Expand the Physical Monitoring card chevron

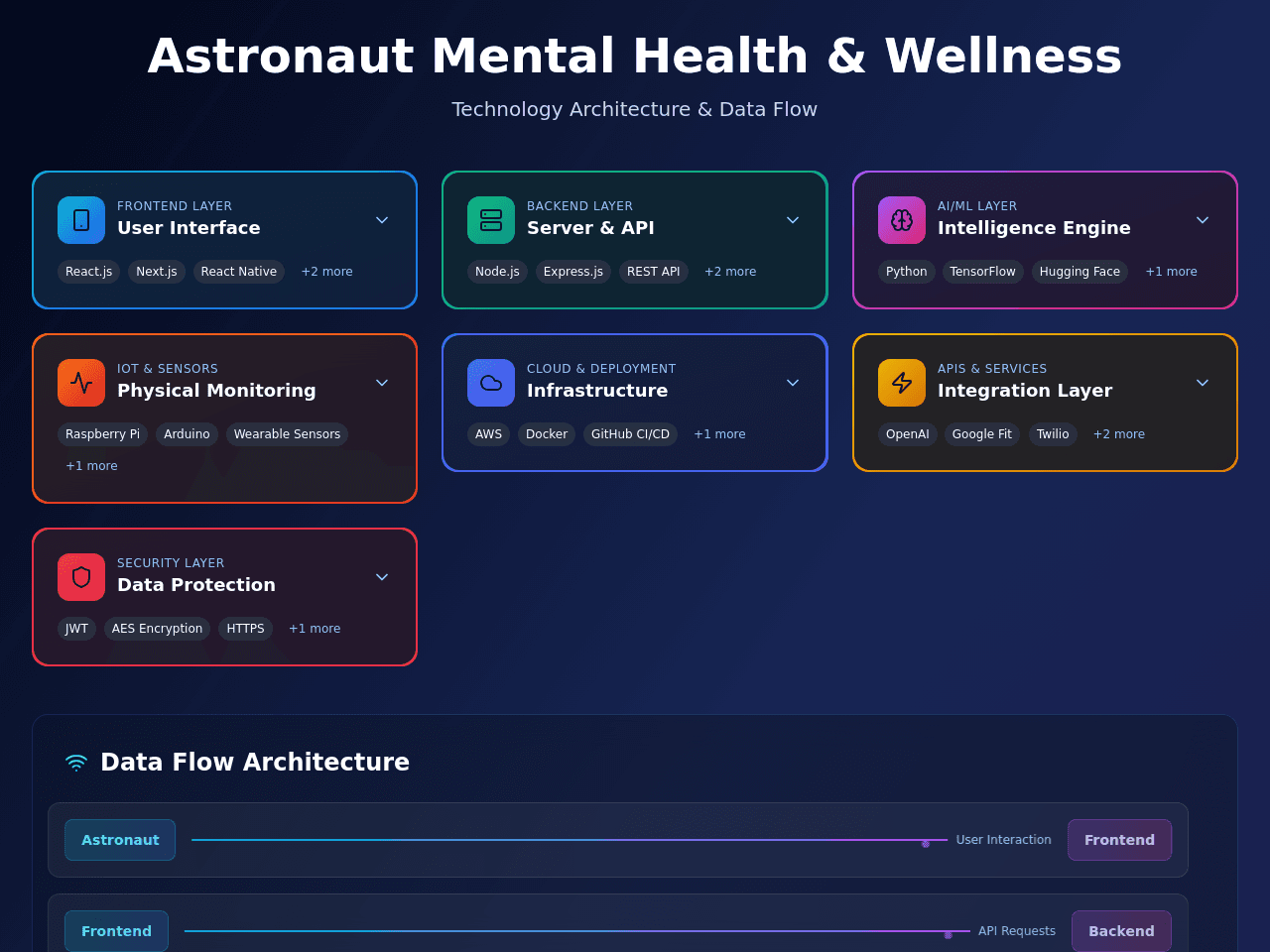tap(382, 383)
